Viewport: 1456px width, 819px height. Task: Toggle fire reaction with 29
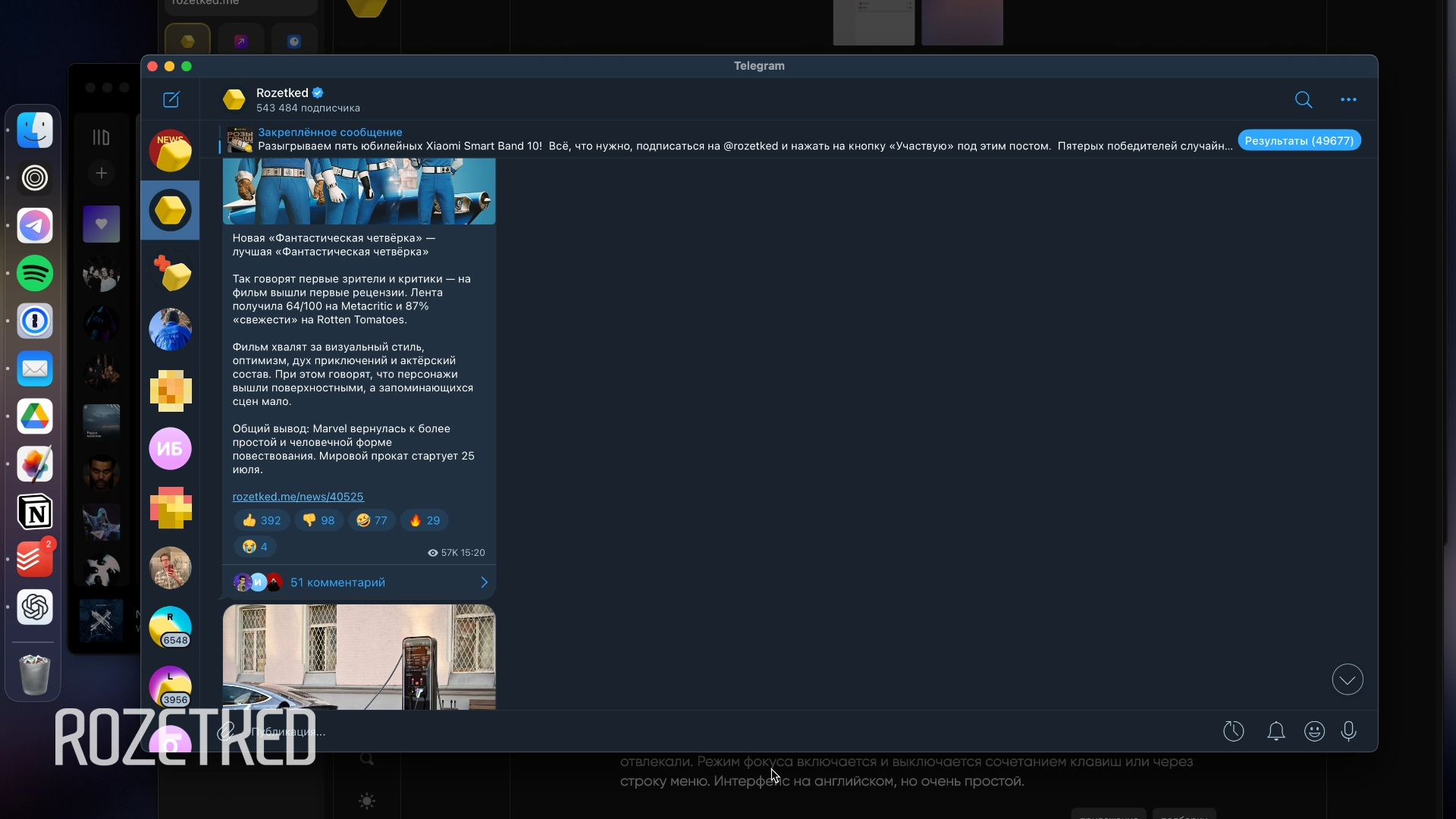click(x=425, y=520)
